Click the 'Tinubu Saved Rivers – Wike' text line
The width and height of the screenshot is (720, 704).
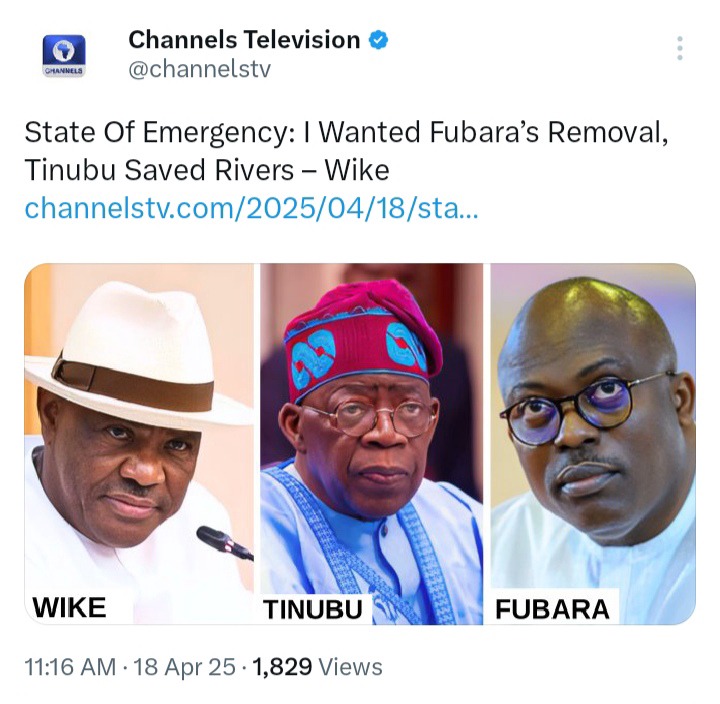[x=207, y=170]
